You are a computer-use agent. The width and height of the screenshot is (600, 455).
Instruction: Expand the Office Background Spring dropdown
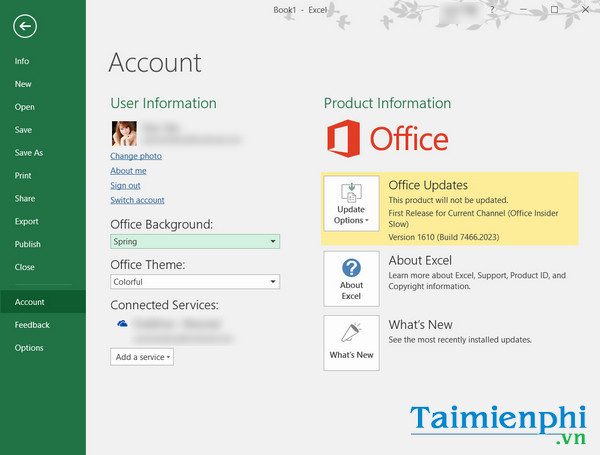[195, 241]
